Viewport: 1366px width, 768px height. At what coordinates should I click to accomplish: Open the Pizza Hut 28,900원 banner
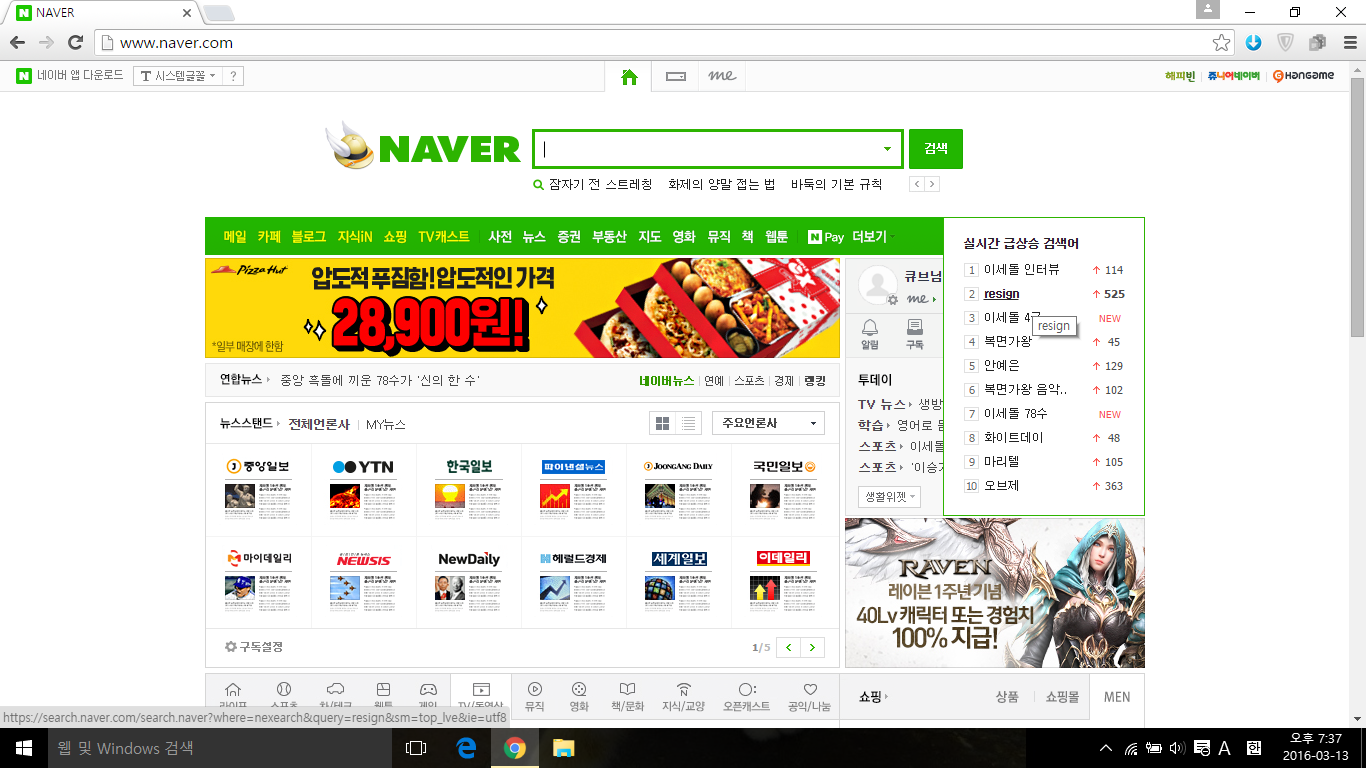pyautogui.click(x=522, y=308)
